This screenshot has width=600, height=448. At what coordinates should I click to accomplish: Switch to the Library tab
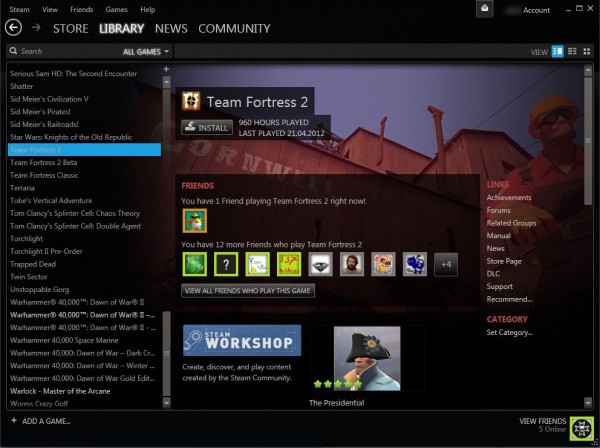(x=121, y=28)
